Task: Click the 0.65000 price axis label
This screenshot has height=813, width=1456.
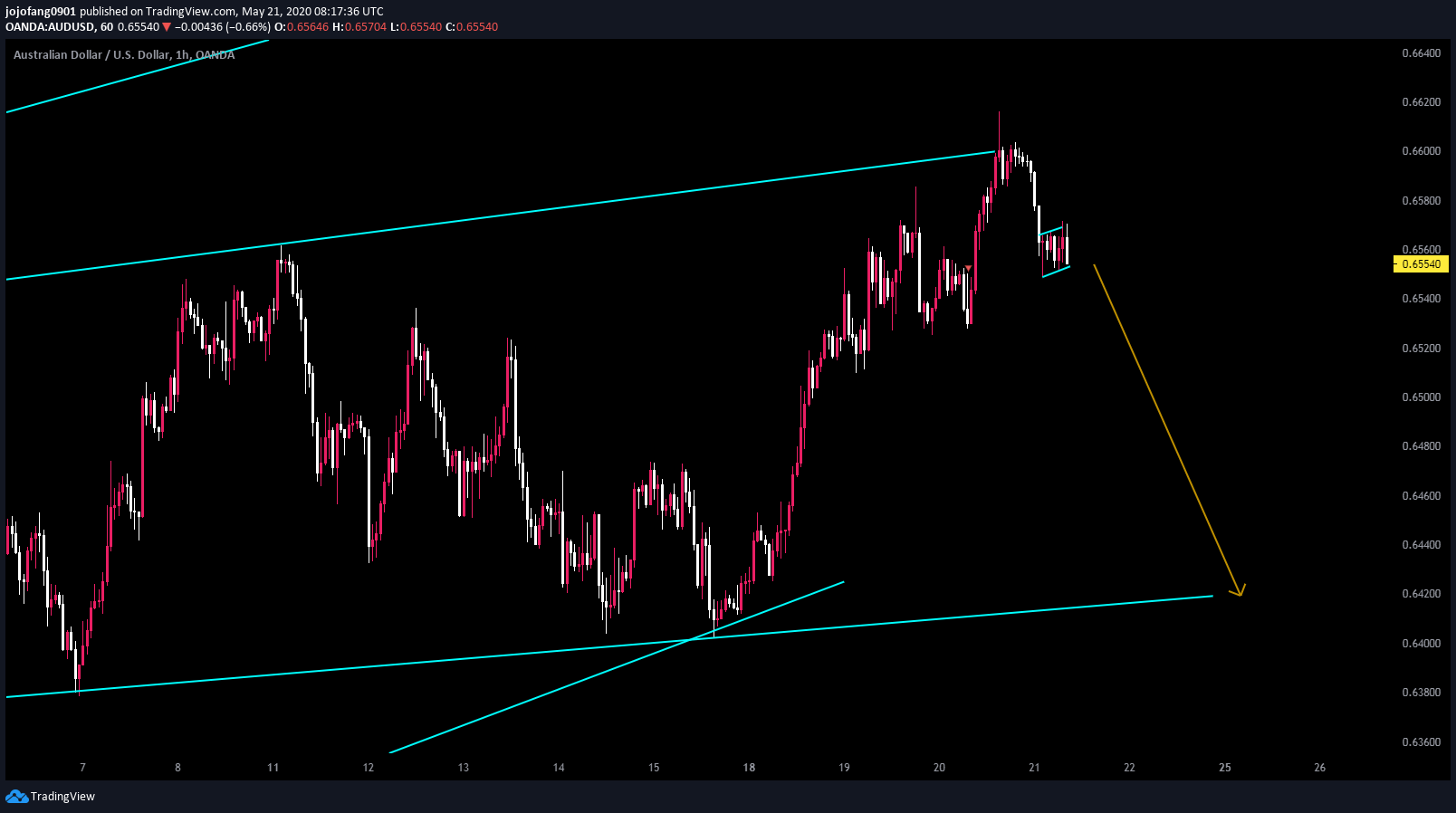Action: [x=1421, y=397]
